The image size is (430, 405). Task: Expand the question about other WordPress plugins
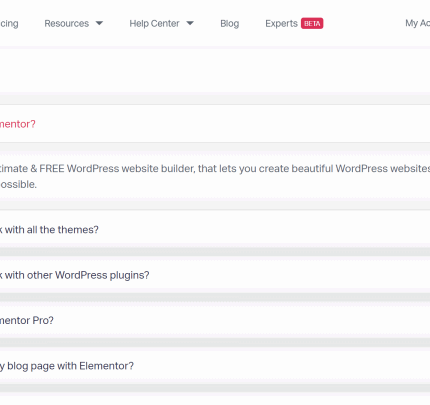pyautogui.click(x=215, y=275)
